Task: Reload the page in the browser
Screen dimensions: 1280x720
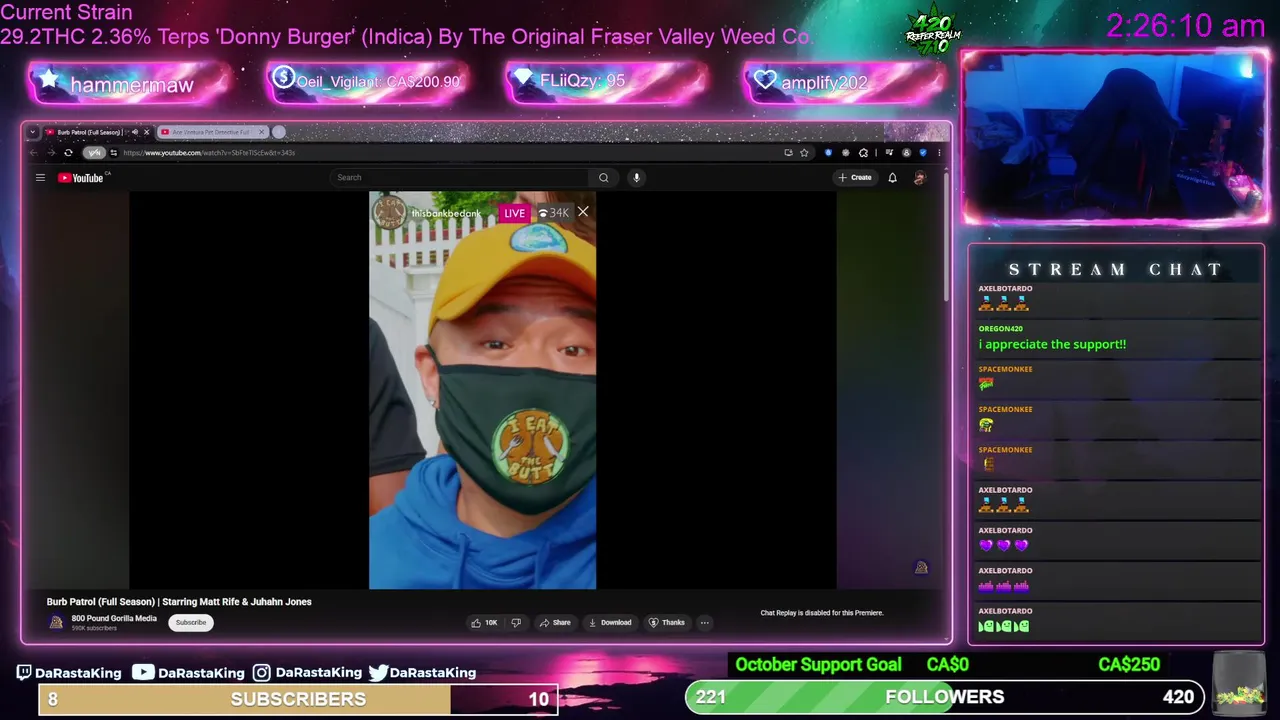Action: tap(68, 153)
